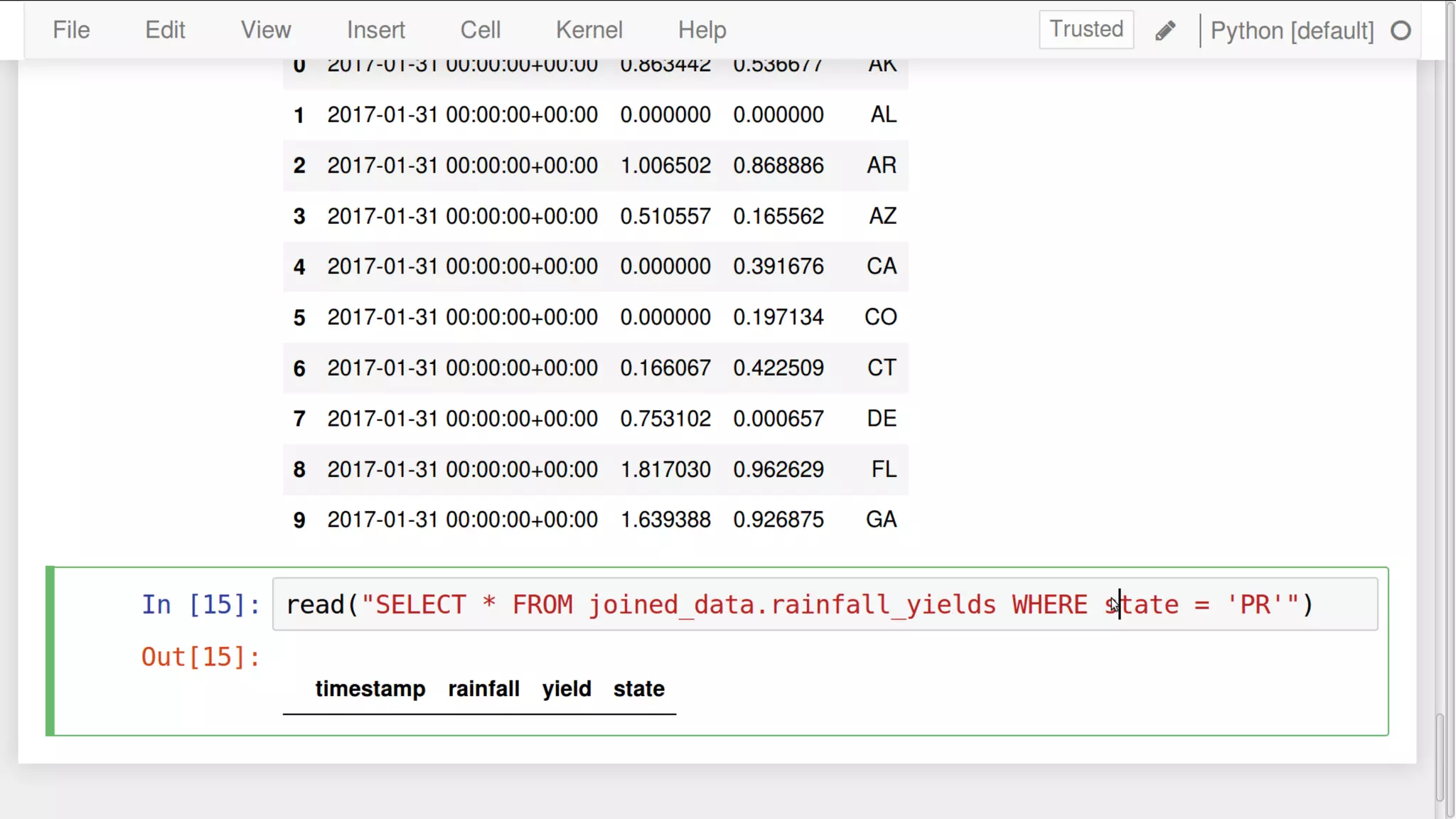The height and width of the screenshot is (819, 1456).
Task: Click the yield column header
Action: [566, 688]
